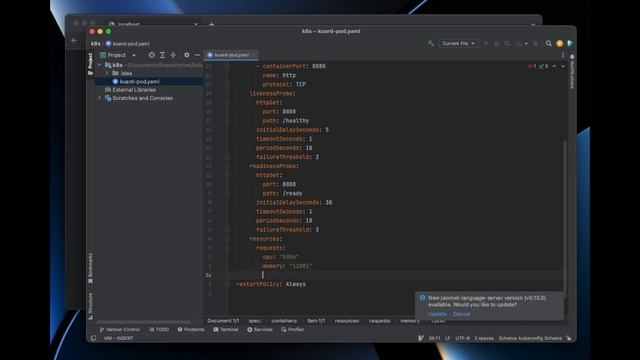Click the Build hammer icon
640x360 pixels.
[x=431, y=43]
